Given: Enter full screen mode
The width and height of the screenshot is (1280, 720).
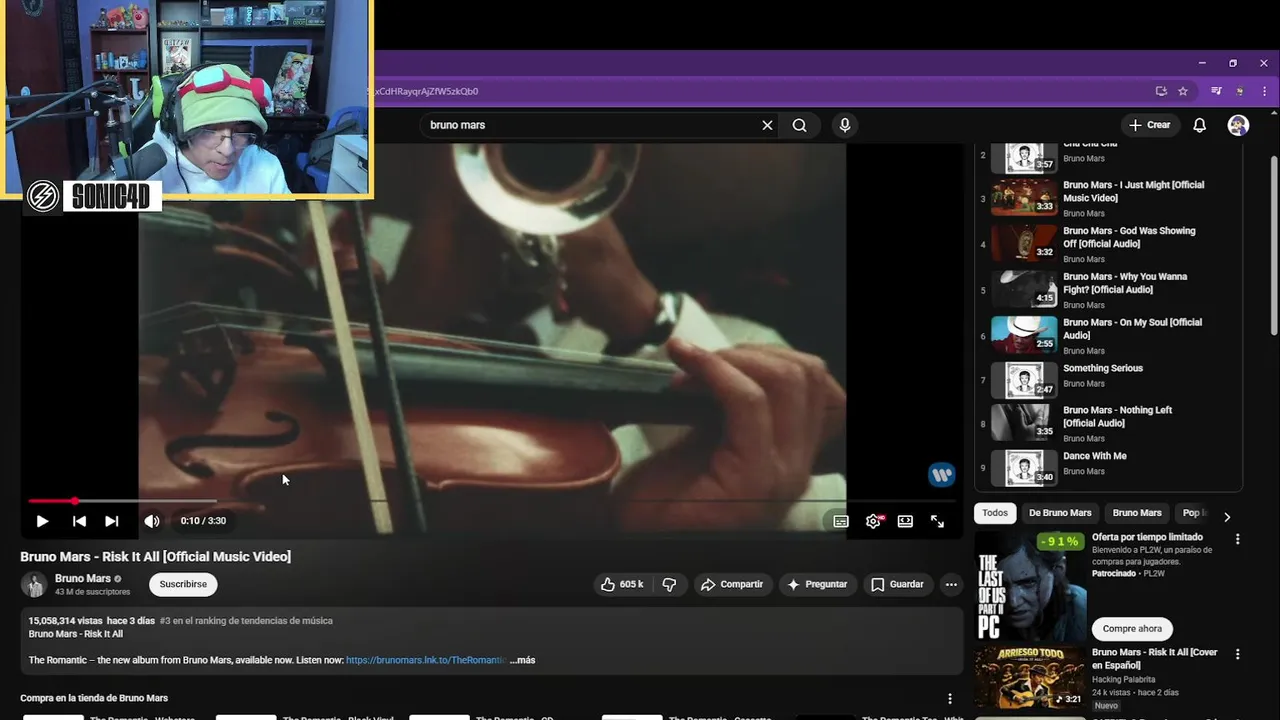Looking at the screenshot, I should pos(937,521).
